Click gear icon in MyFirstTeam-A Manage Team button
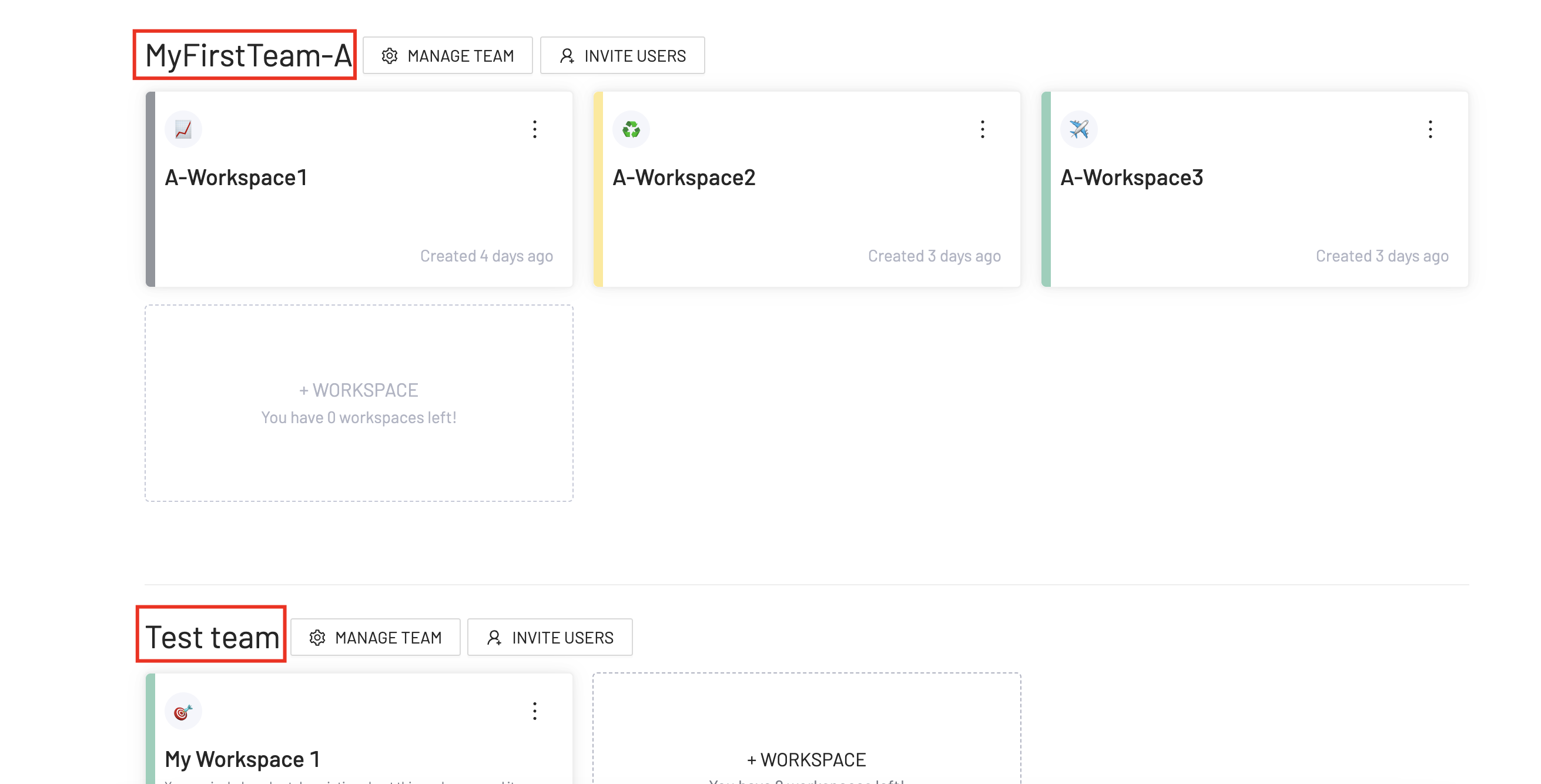1541x784 pixels. [390, 56]
